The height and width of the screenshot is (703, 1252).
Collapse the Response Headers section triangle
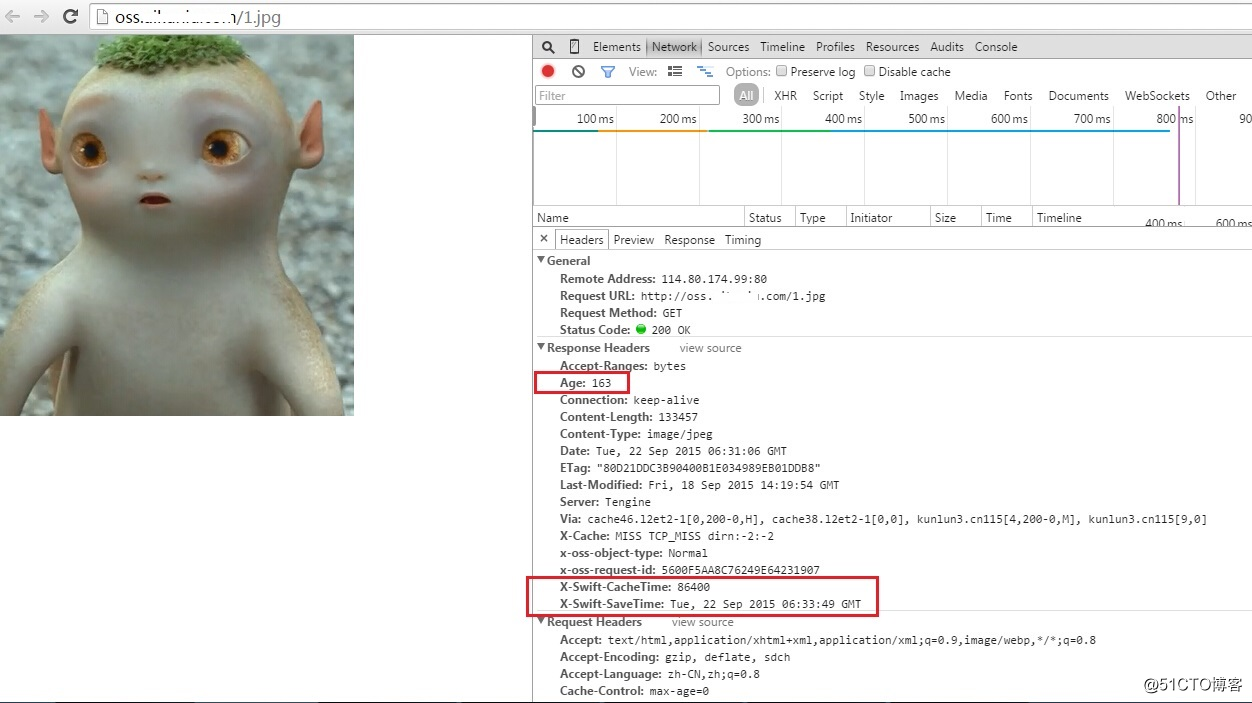[x=541, y=347]
